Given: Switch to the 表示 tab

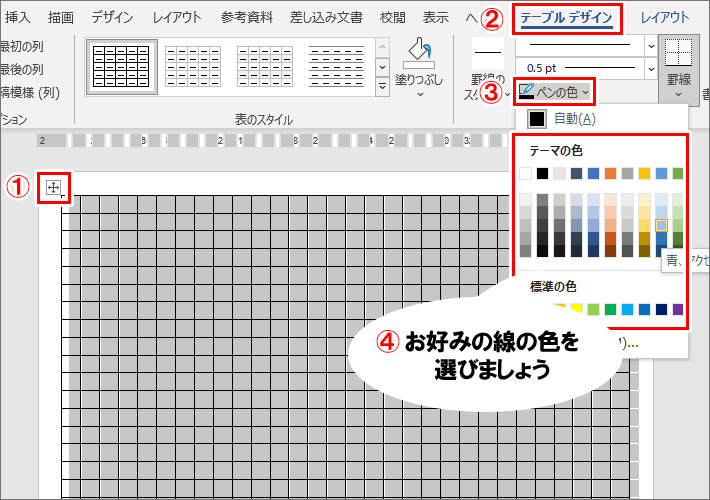Looking at the screenshot, I should (435, 17).
